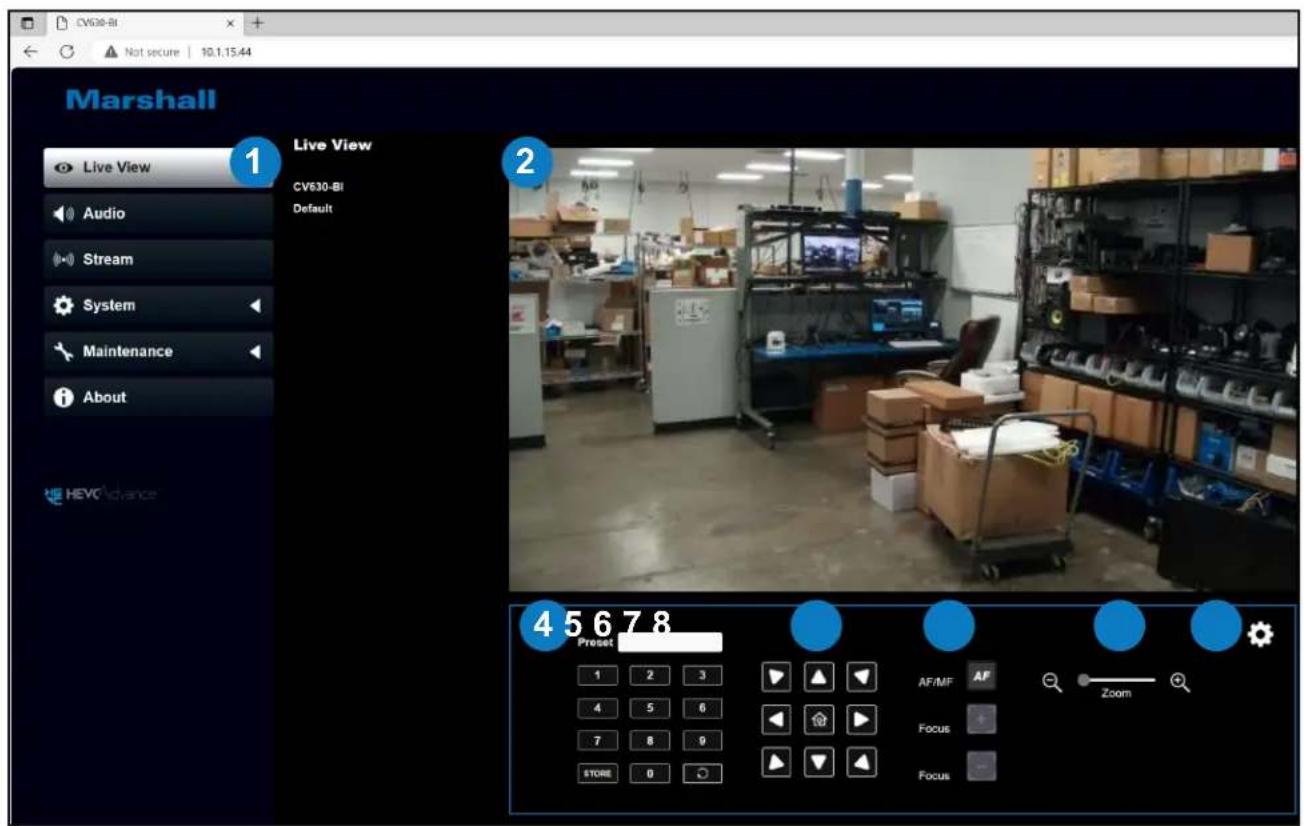This screenshot has height=826, width=1304.
Task: Toggle the AF autofocus button
Action: pos(981,676)
